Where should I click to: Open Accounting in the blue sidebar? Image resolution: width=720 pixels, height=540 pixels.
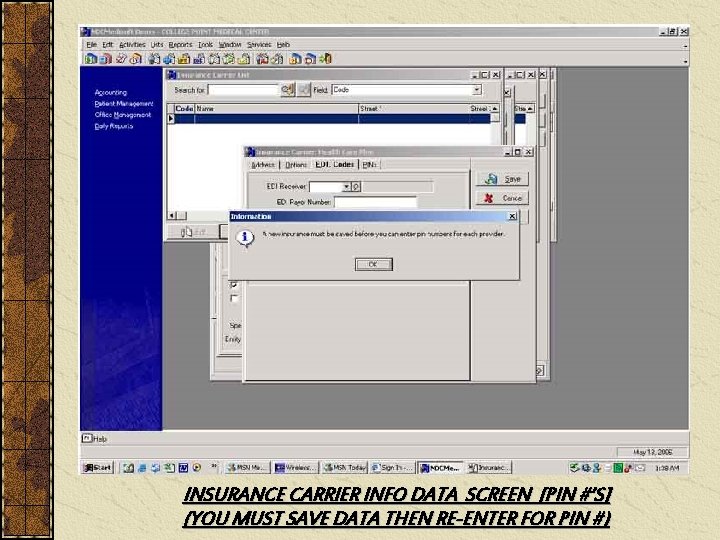pos(111,93)
